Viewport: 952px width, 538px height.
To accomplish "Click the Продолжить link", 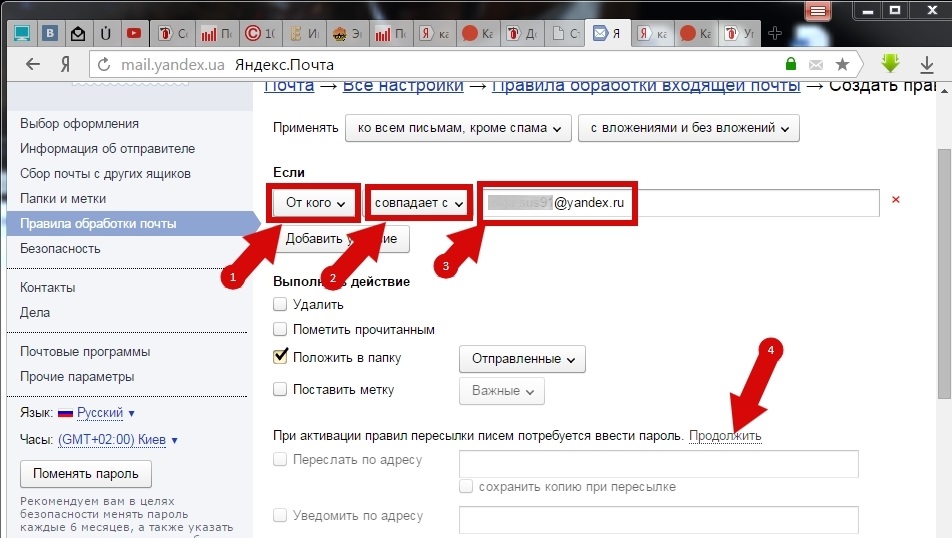I will coord(725,436).
